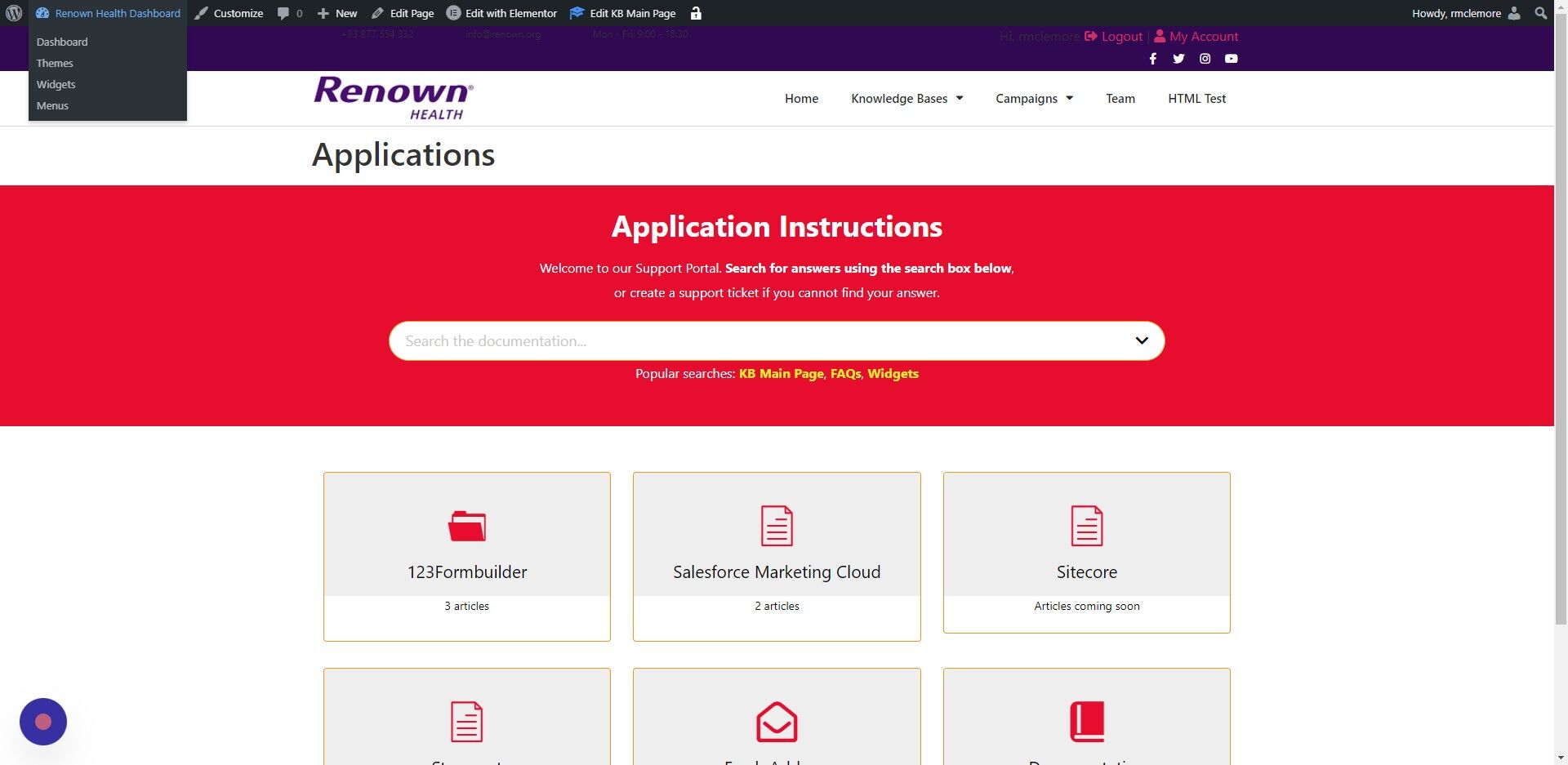1568x765 pixels.
Task: Open the Instagram social icon
Action: pyautogui.click(x=1205, y=59)
